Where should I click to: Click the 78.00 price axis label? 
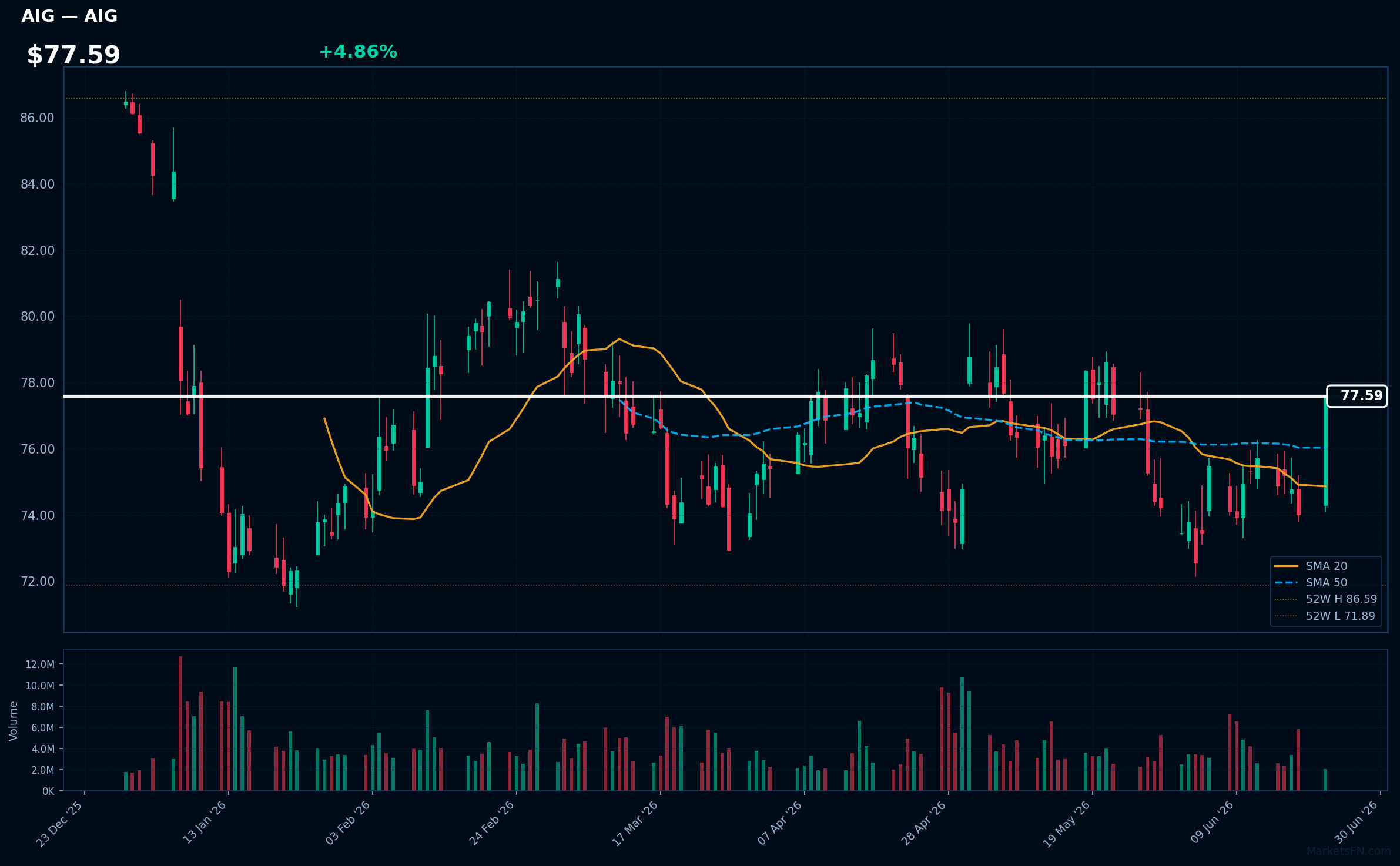click(37, 383)
